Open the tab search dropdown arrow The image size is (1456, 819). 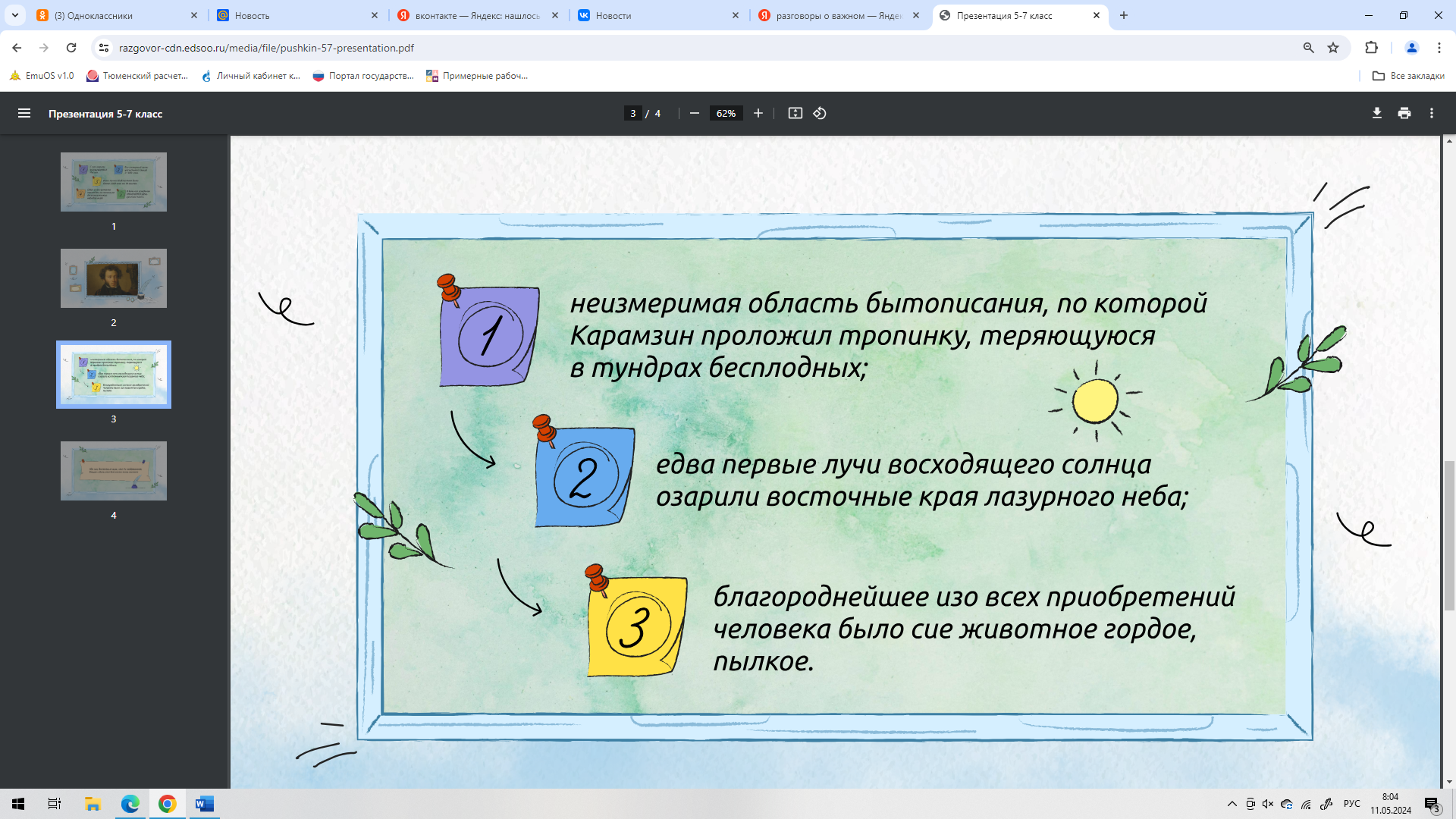coord(15,15)
